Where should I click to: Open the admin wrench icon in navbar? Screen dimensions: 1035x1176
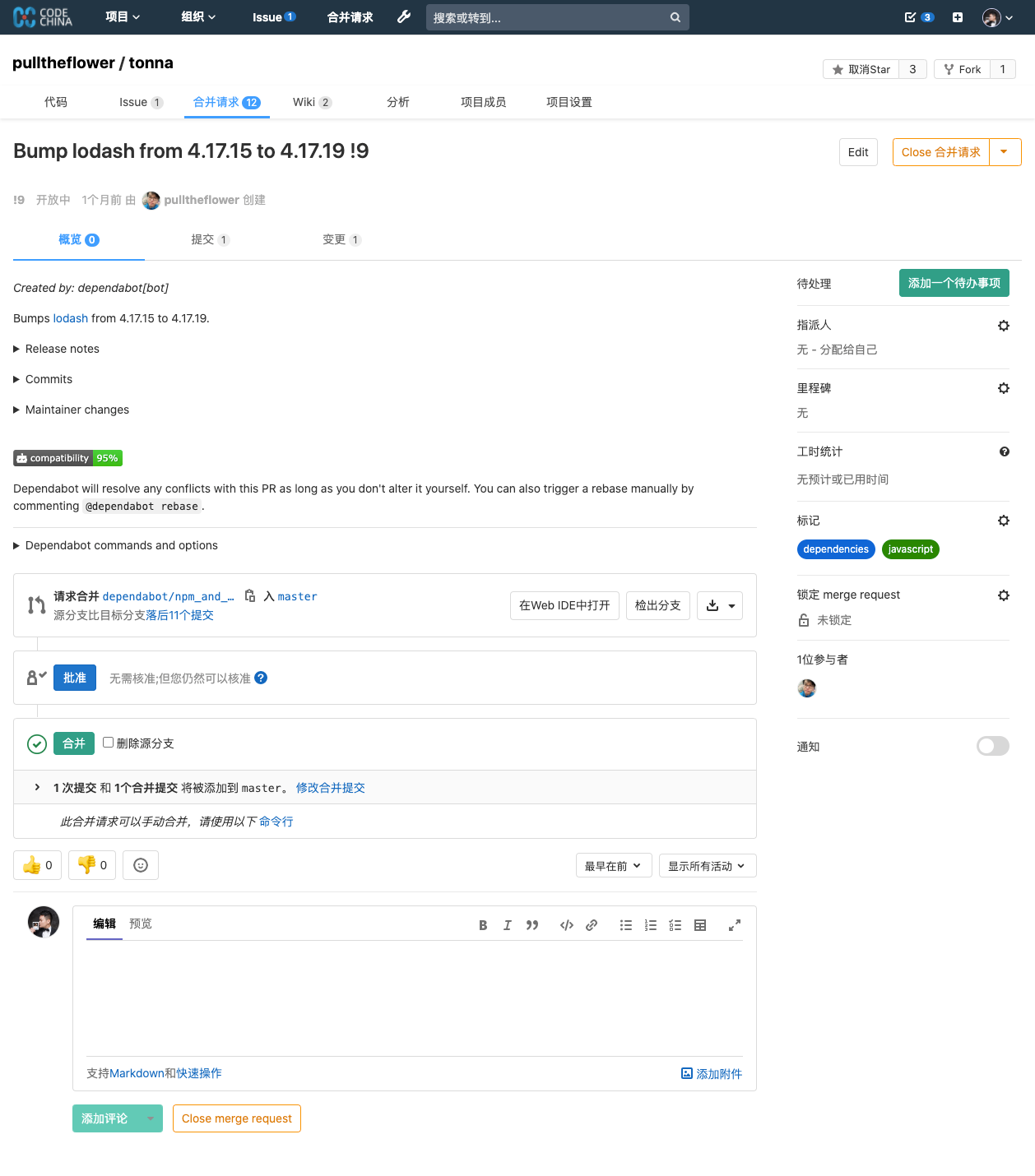[404, 17]
